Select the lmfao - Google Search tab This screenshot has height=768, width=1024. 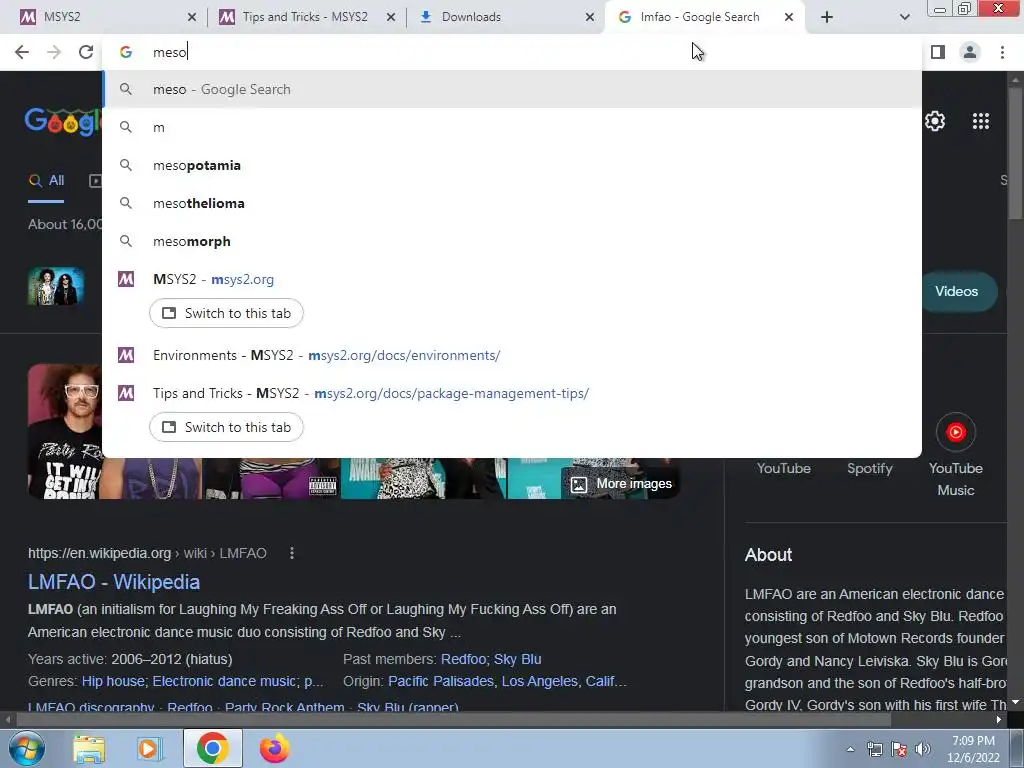pos(699,17)
